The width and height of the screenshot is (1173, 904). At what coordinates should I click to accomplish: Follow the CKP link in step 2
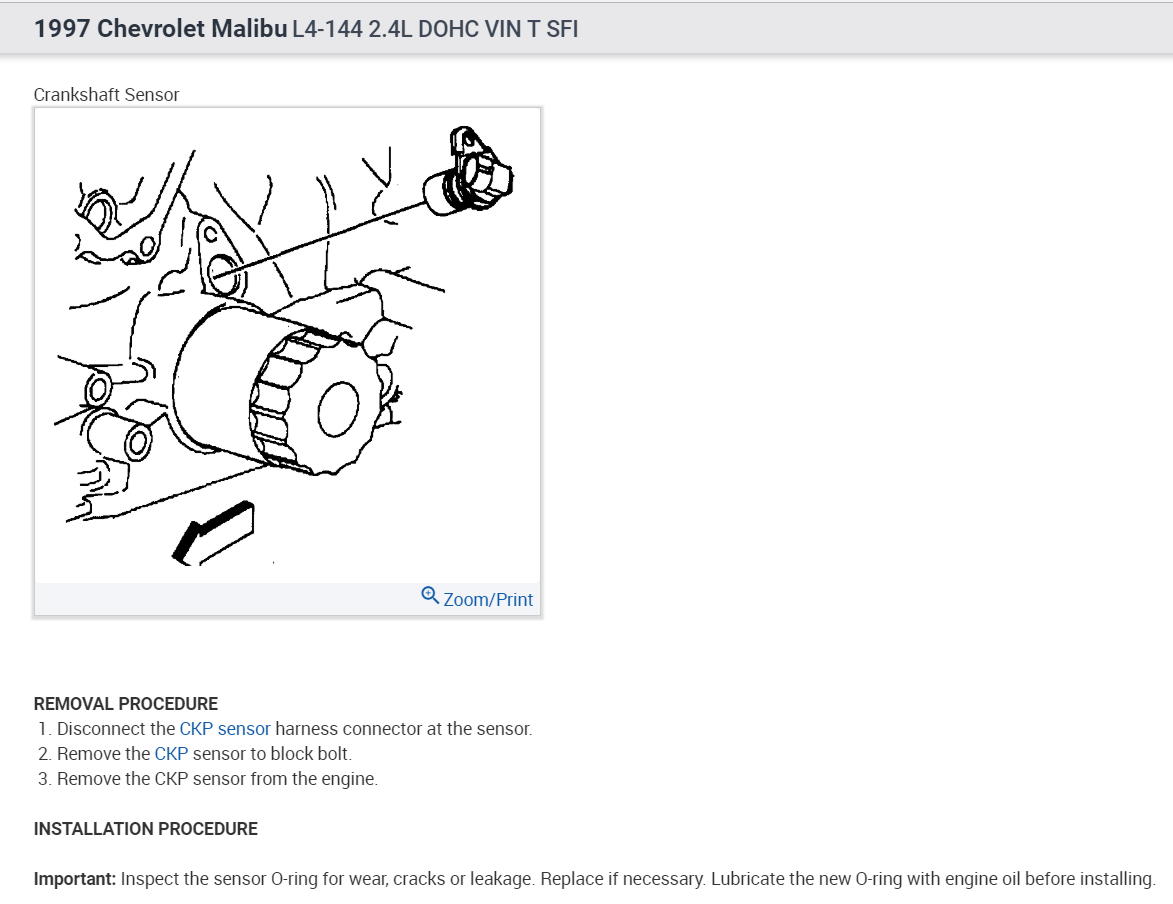(x=171, y=754)
